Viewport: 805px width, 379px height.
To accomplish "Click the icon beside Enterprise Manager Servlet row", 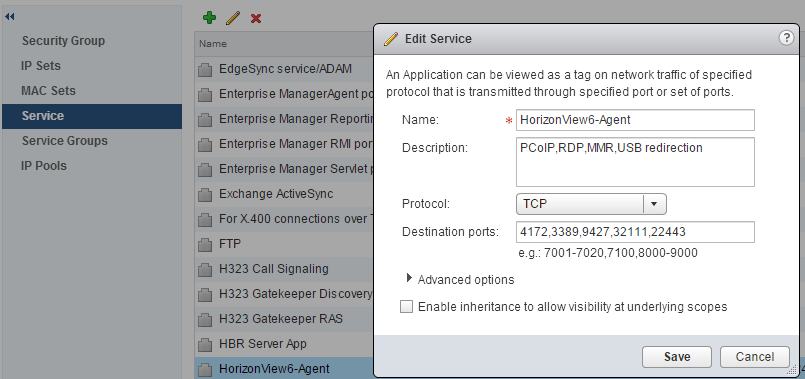I will (205, 169).
